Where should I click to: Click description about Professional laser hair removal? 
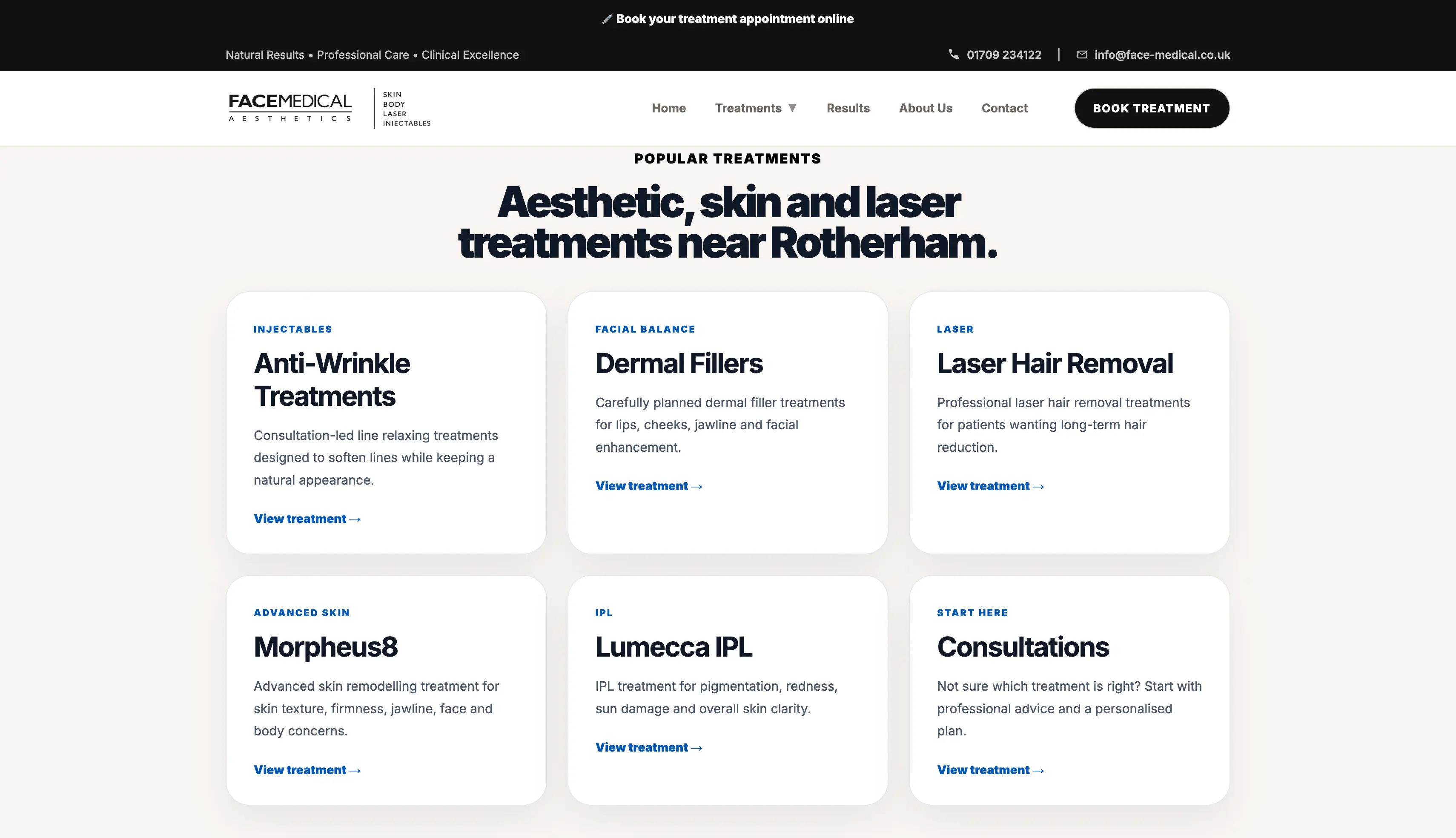pyautogui.click(x=1063, y=425)
